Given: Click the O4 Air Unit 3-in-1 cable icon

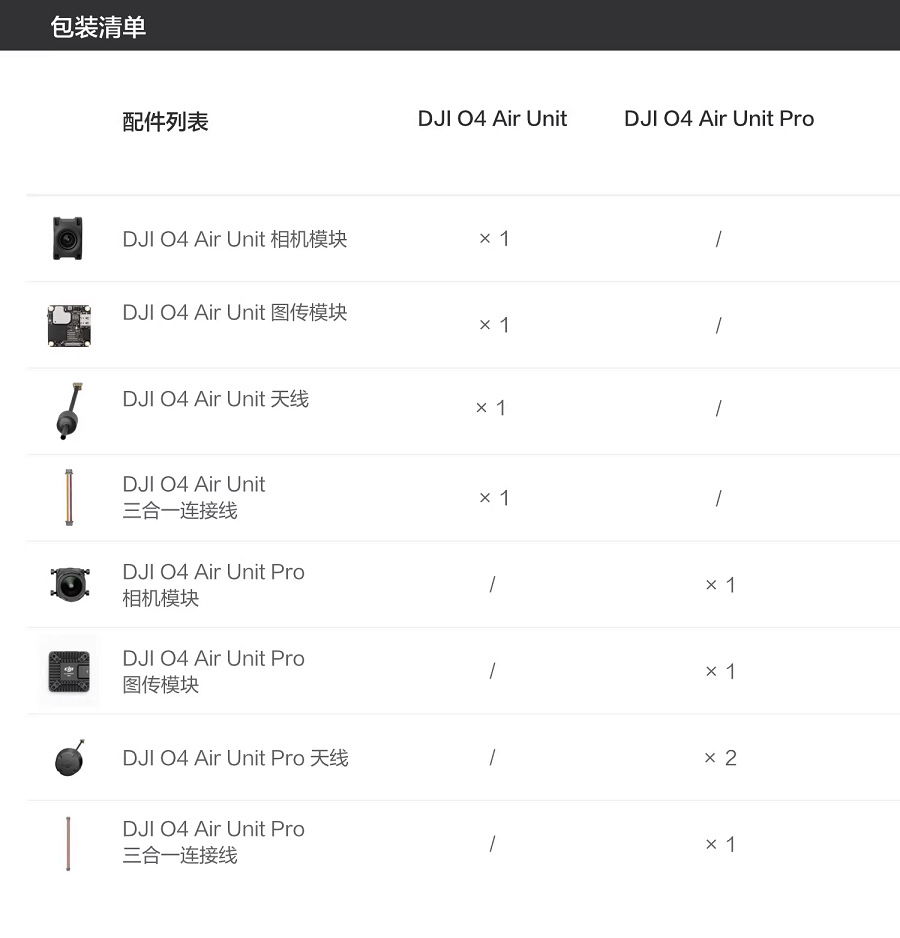Looking at the screenshot, I should [x=69, y=498].
